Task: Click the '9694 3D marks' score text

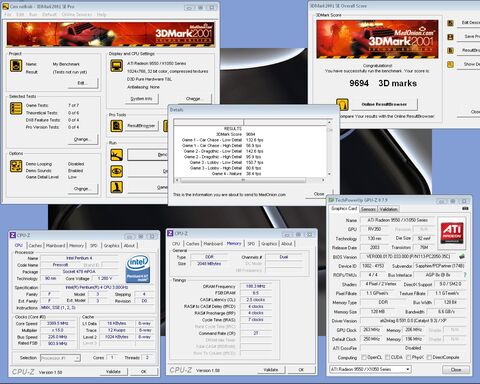Action: [x=383, y=84]
